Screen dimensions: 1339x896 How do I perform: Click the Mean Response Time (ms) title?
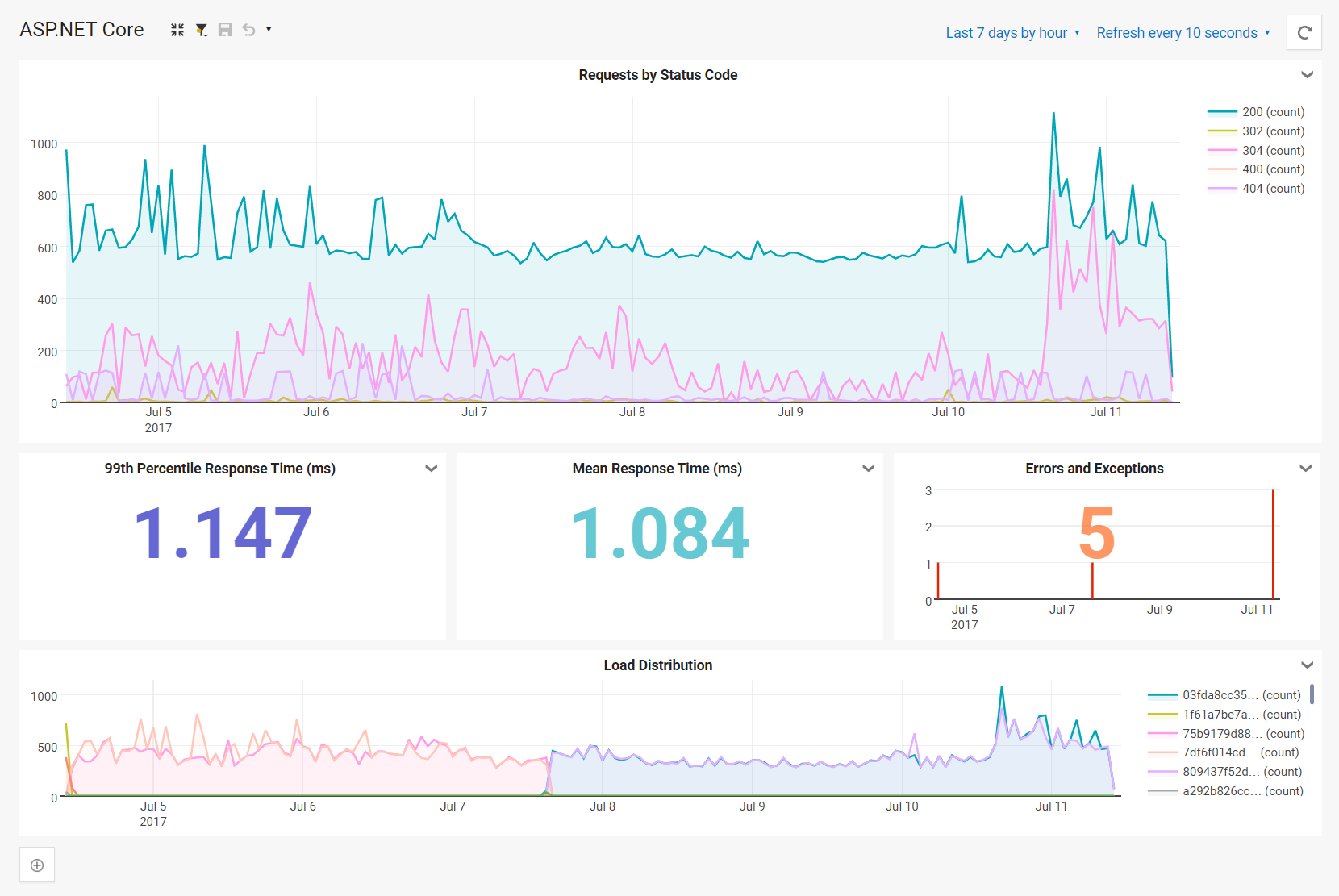657,469
